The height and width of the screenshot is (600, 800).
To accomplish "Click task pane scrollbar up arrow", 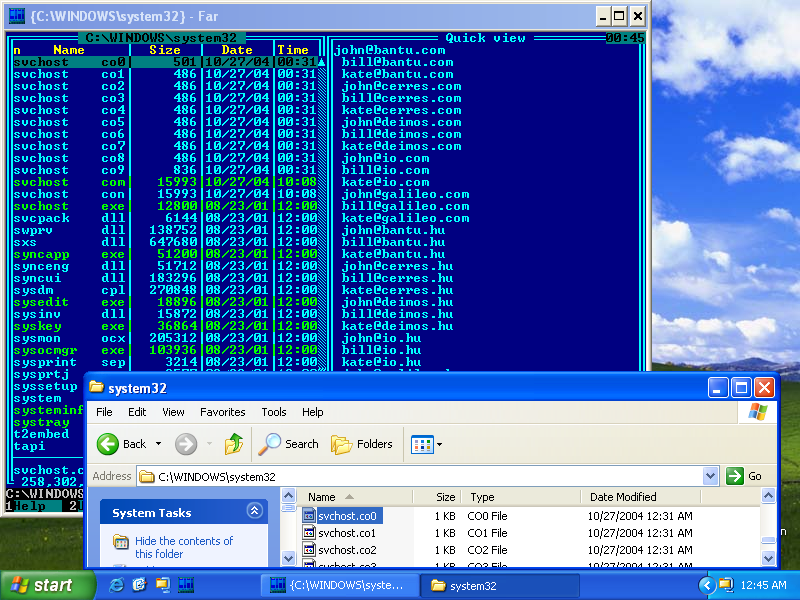I will coord(288,495).
